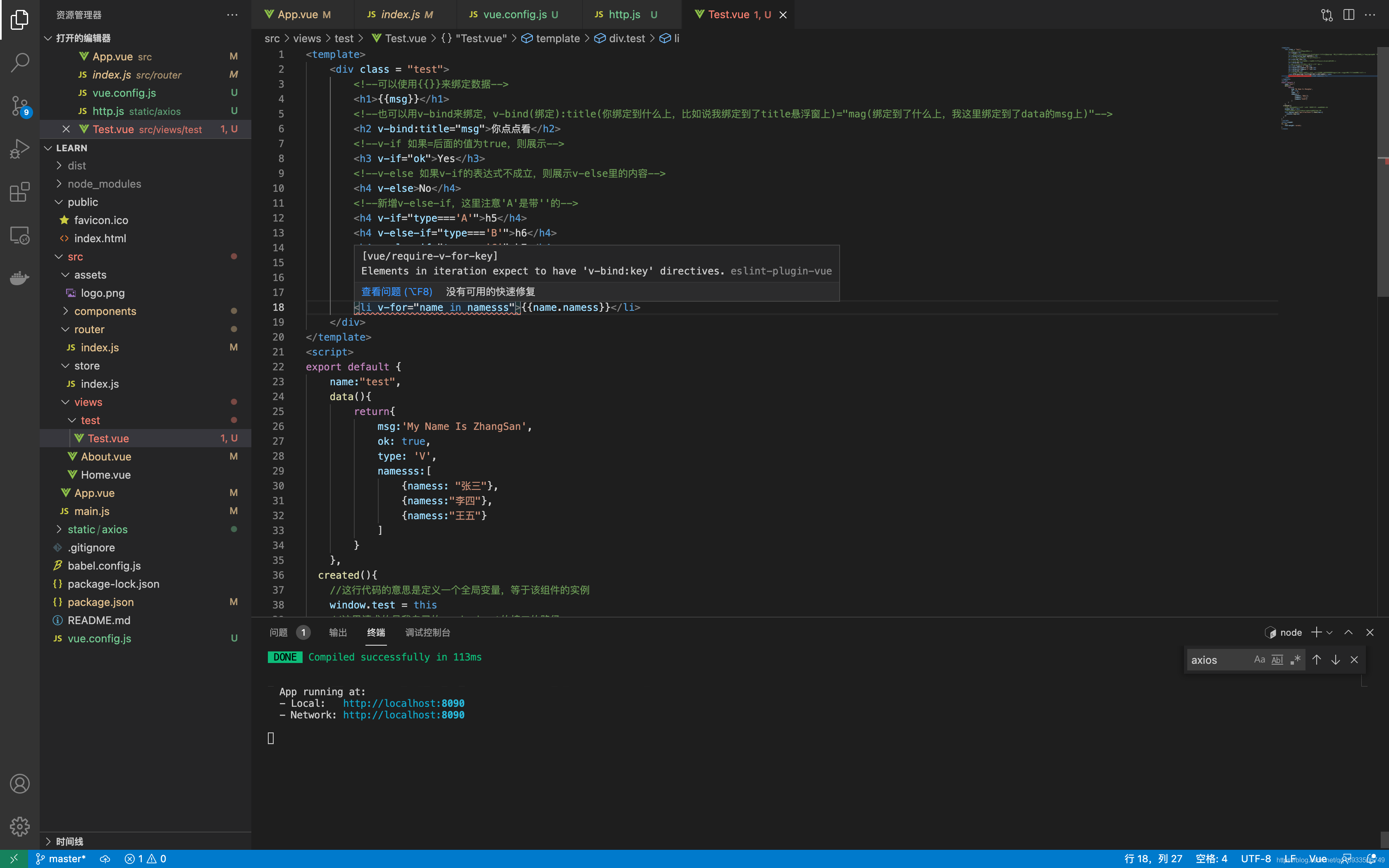Screen dimensions: 1389x868
Task: Change the indentation Spaces: 4 setting
Action: 1211,859
